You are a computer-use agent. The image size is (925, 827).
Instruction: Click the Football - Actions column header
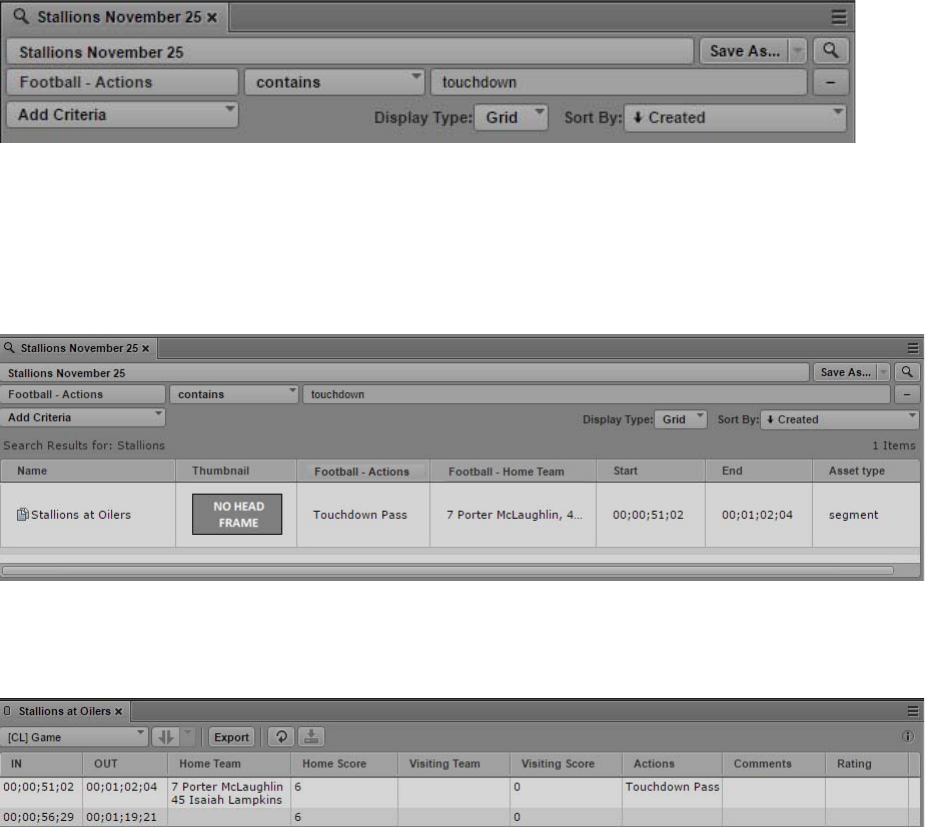363,471
